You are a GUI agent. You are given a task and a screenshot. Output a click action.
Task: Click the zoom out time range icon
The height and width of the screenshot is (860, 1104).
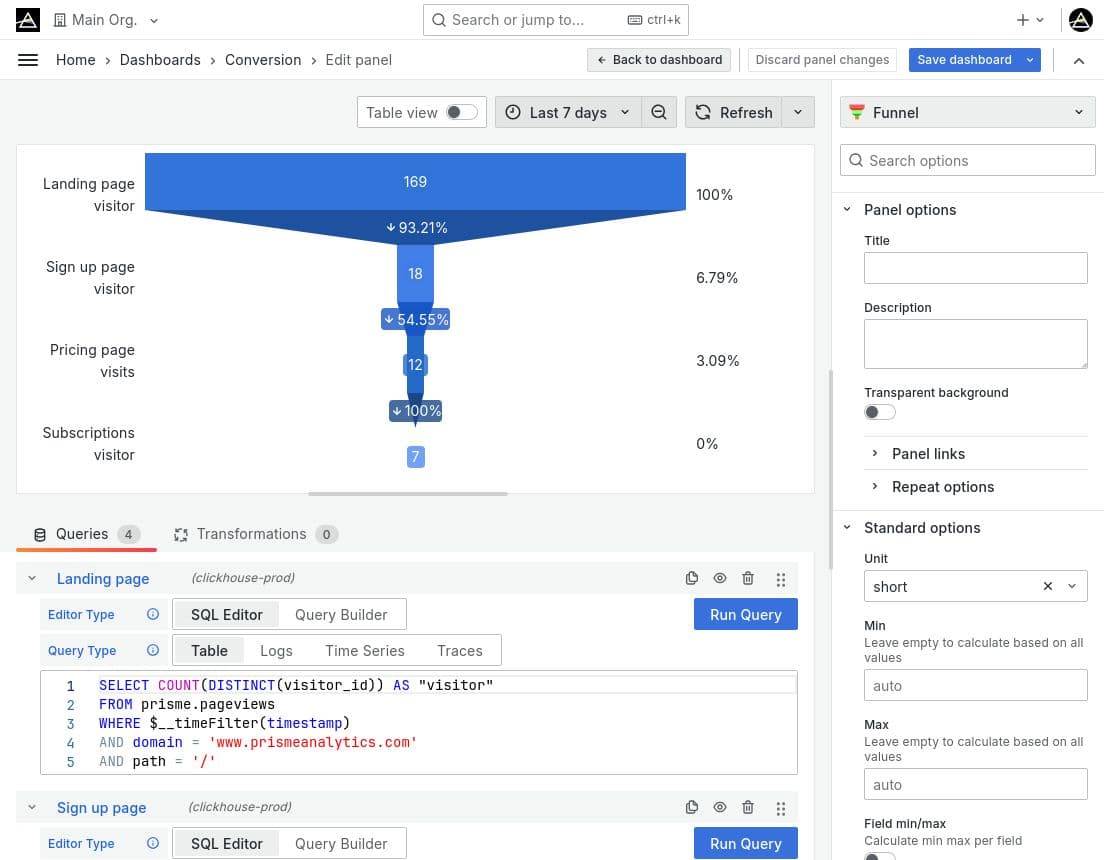[659, 113]
